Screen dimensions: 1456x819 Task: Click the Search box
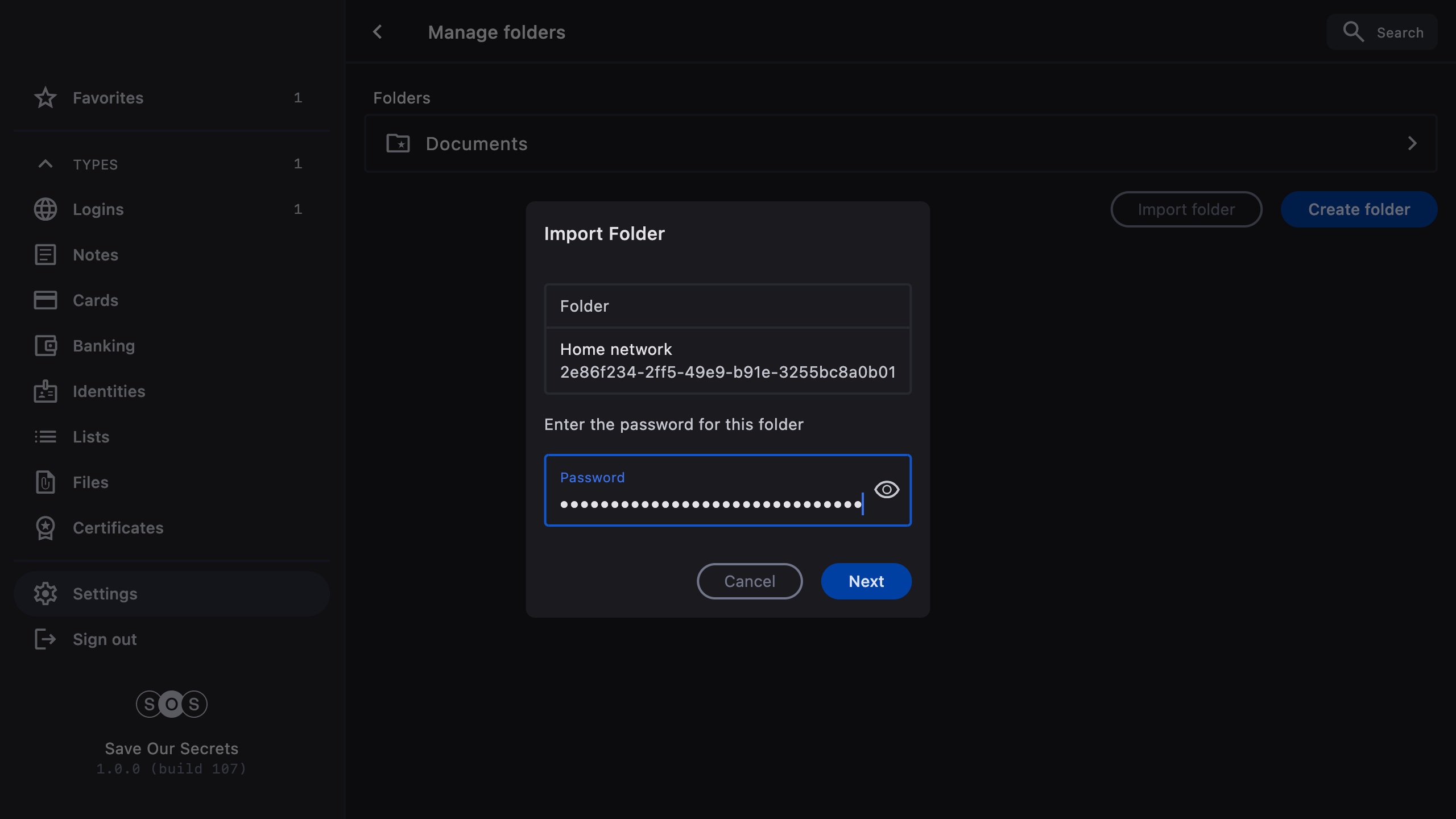(x=1382, y=32)
